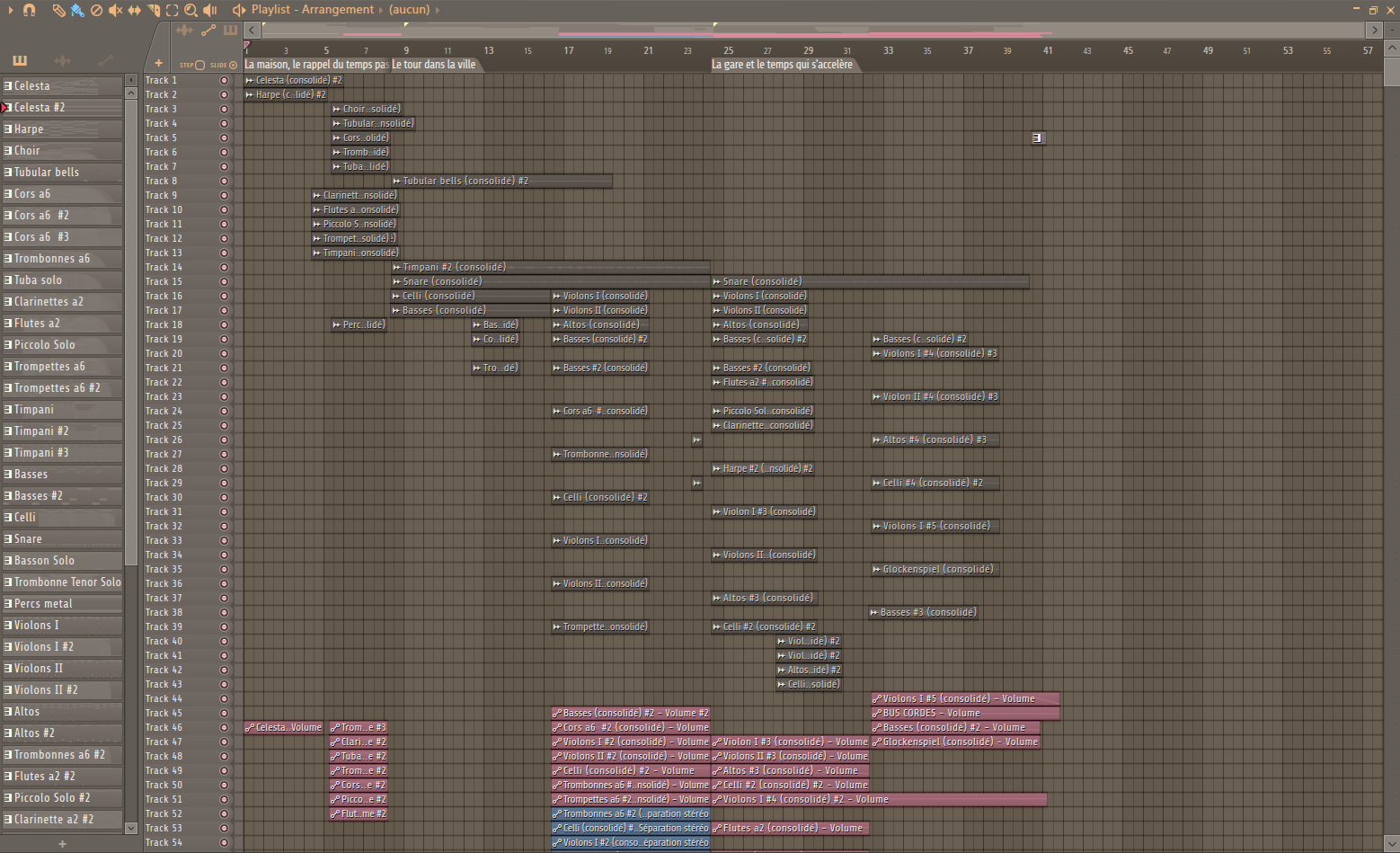Click piano keys icon above track header
Screen dimensions: 1400x853
pos(230,31)
